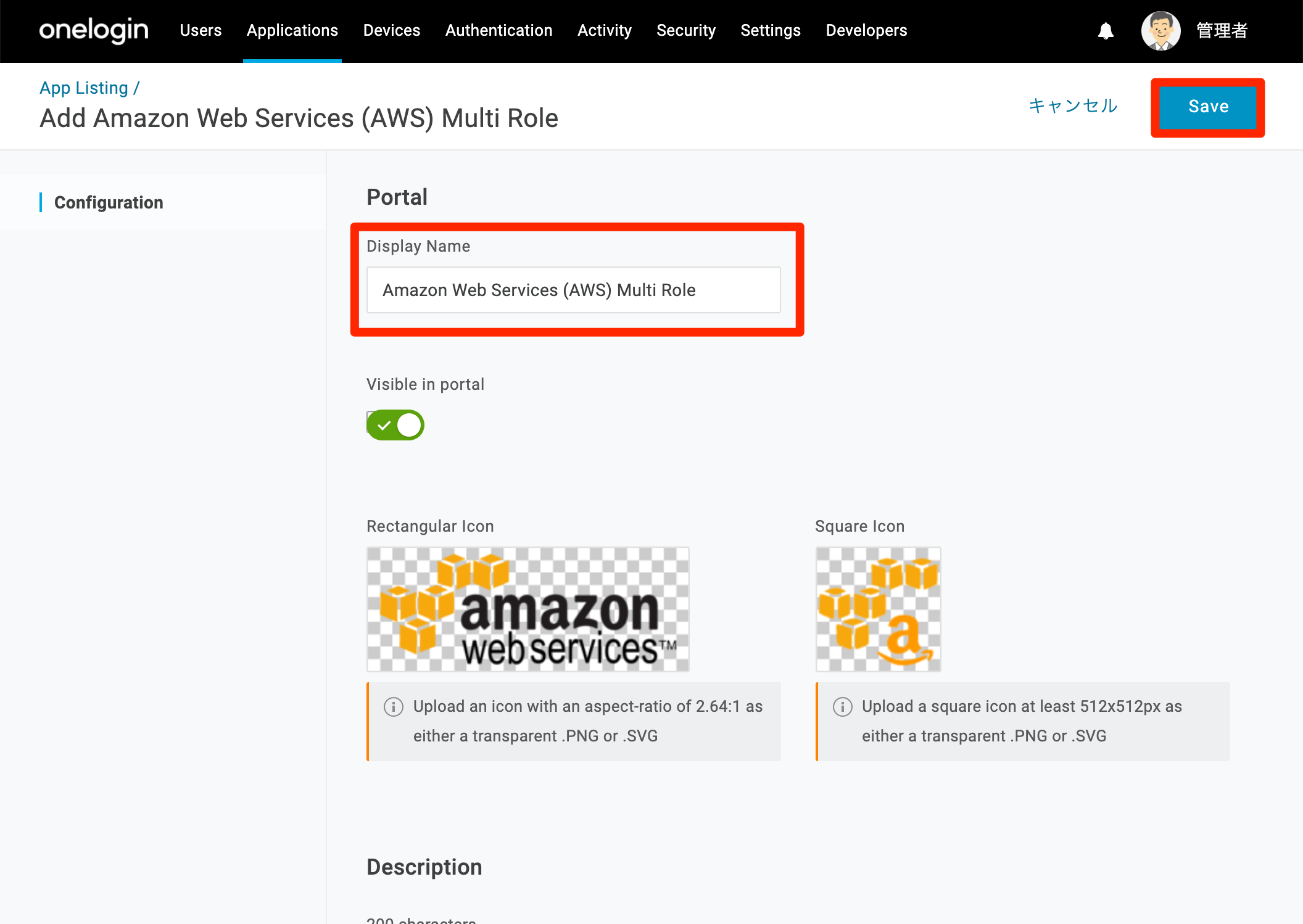Click info icon in rectangular icon hint
This screenshot has width=1303, height=924.
[x=394, y=706]
